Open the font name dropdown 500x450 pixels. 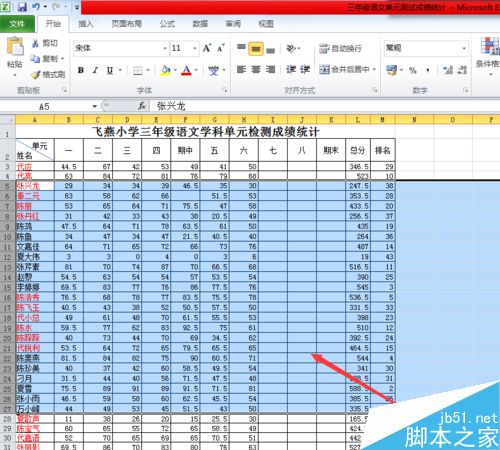click(165, 49)
